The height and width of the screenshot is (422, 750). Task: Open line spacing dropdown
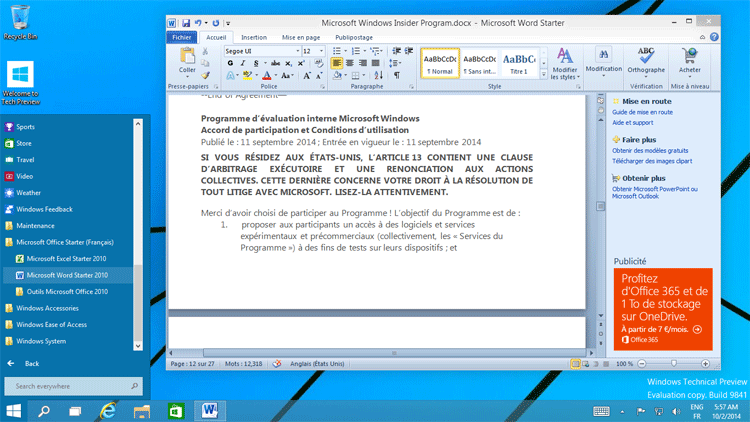pyautogui.click(x=396, y=63)
